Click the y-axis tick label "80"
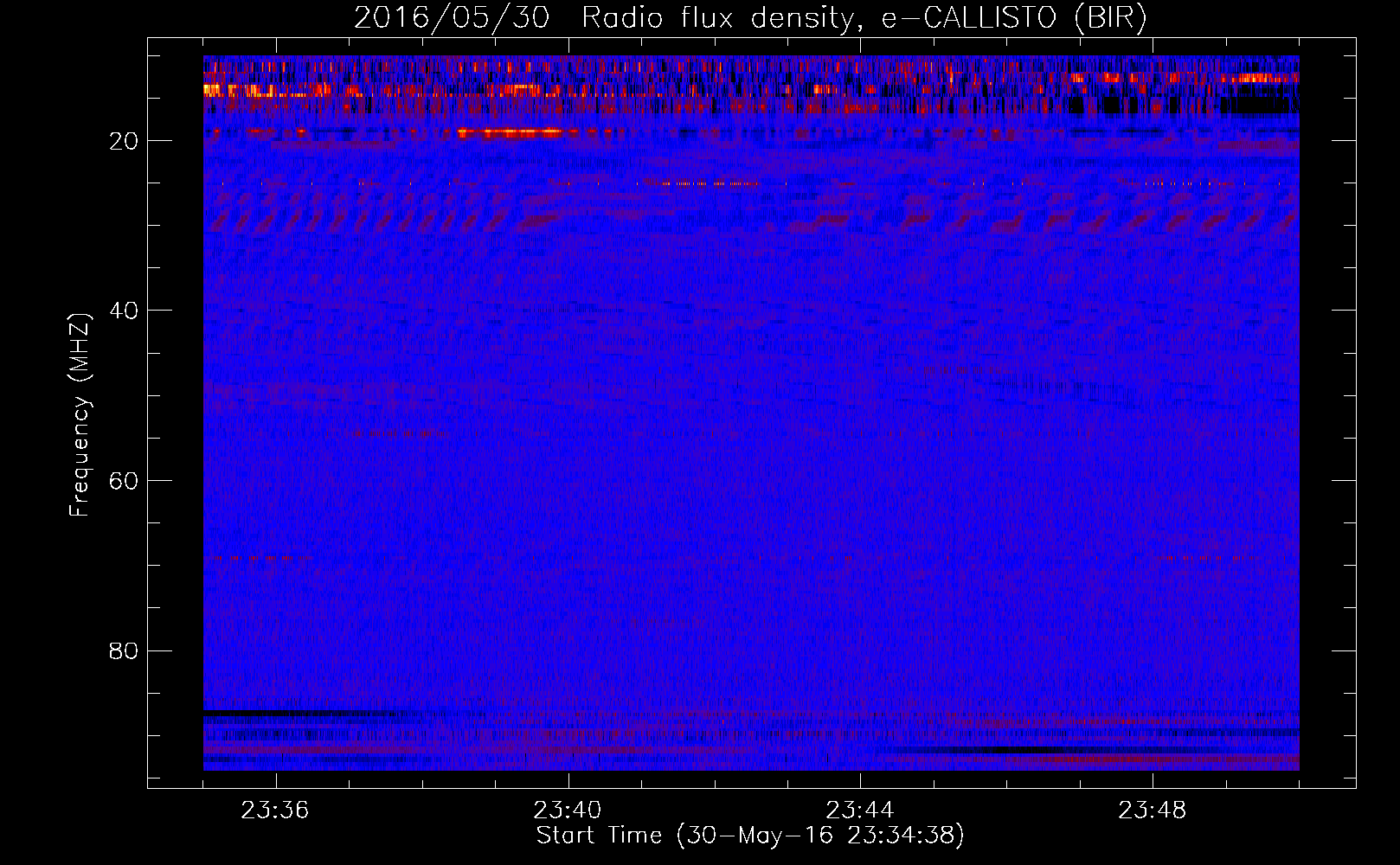 tap(125, 650)
